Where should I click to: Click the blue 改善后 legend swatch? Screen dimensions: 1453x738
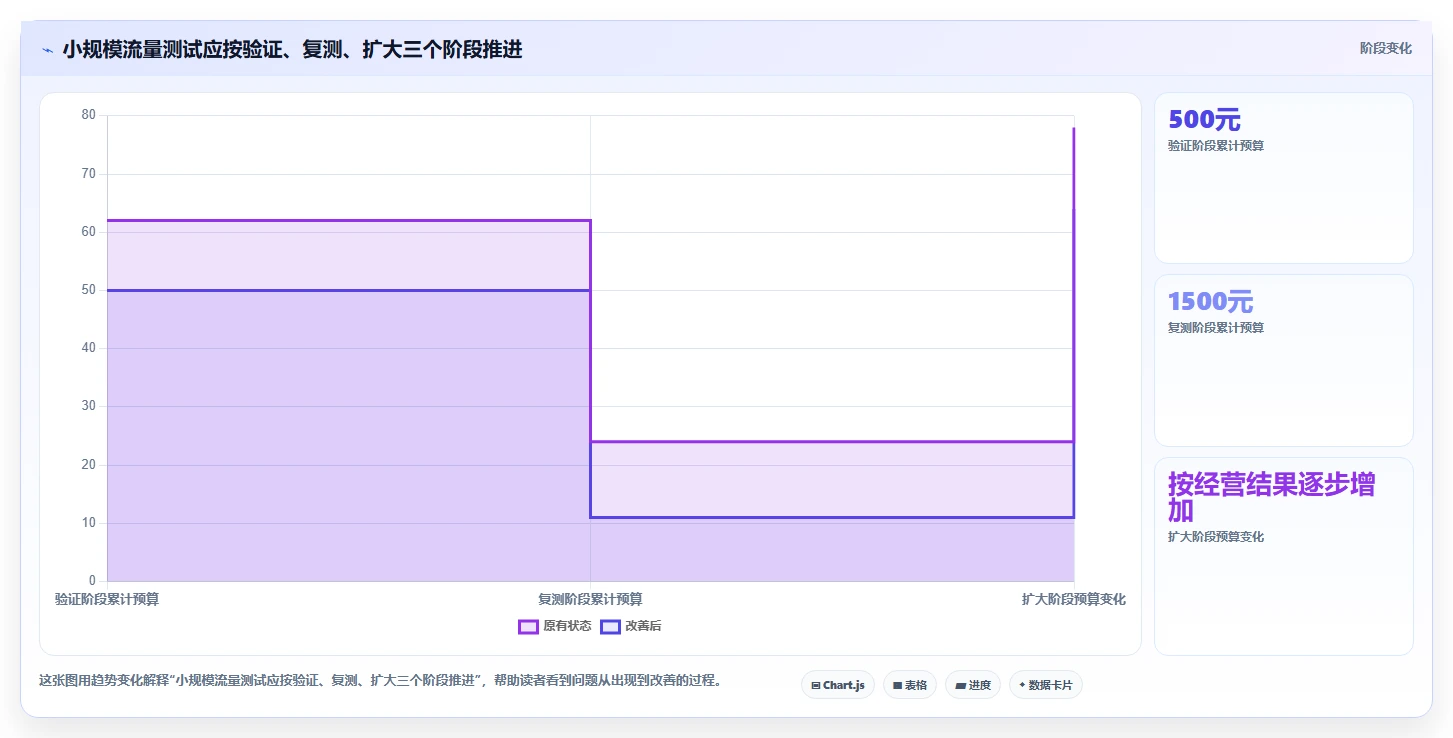(x=610, y=627)
